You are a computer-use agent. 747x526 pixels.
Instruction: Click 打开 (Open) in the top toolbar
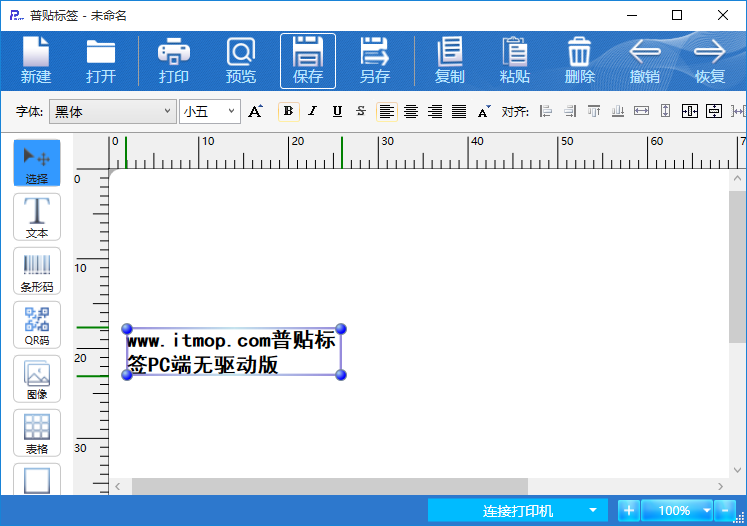point(100,60)
